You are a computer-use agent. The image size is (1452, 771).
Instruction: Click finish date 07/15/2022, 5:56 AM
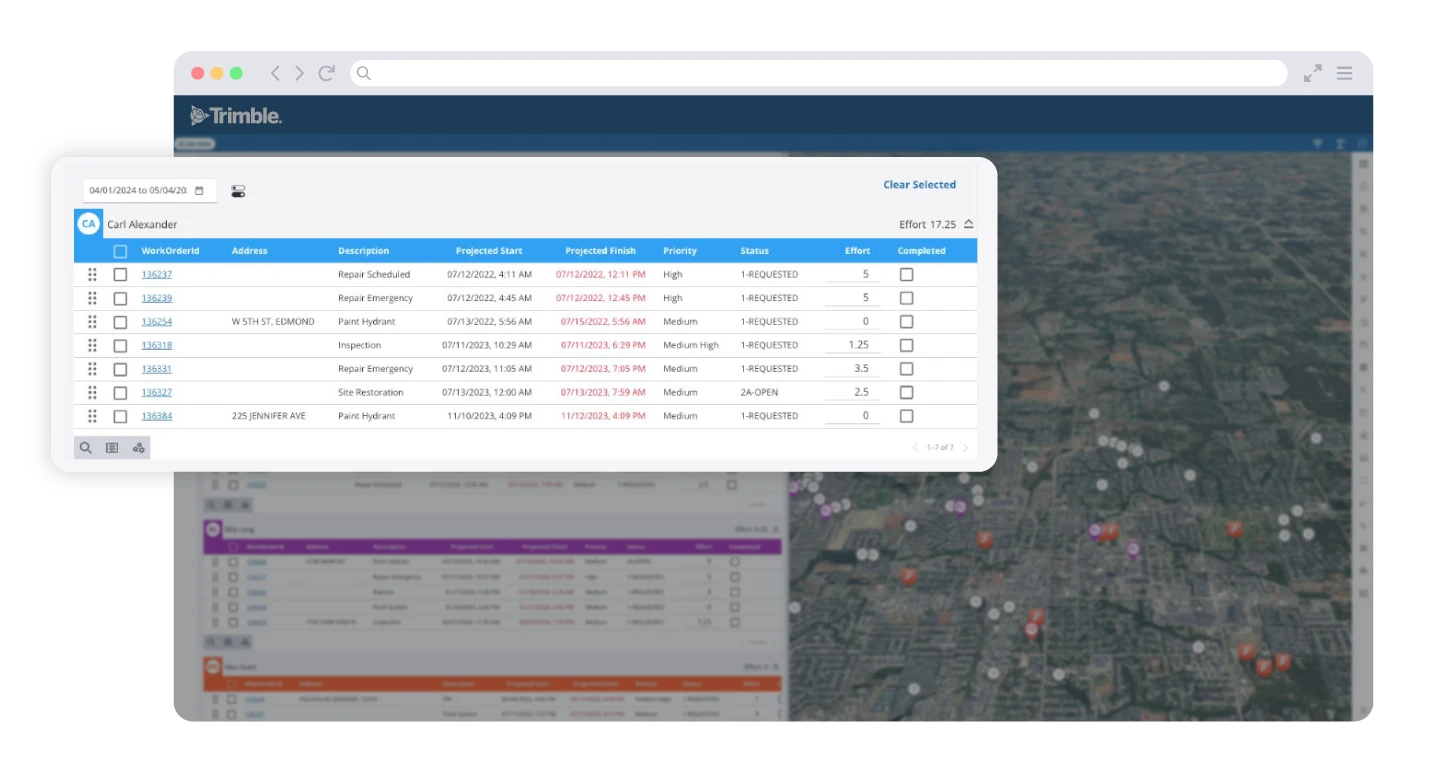(601, 322)
